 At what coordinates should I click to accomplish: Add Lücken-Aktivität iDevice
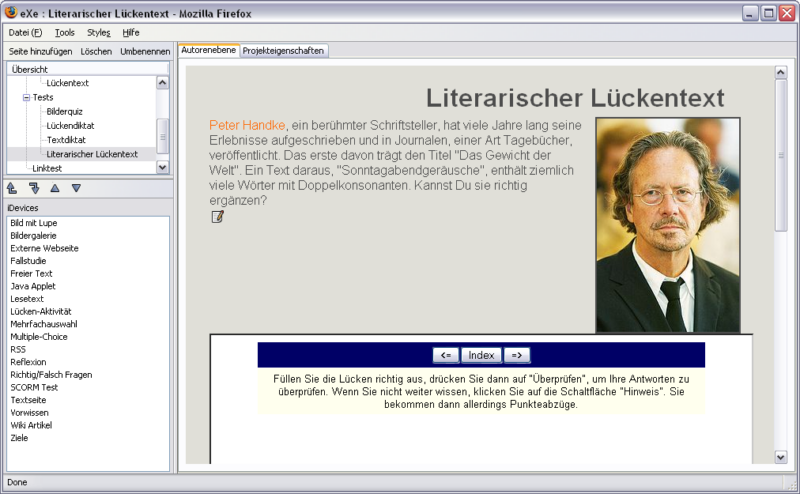(41, 311)
